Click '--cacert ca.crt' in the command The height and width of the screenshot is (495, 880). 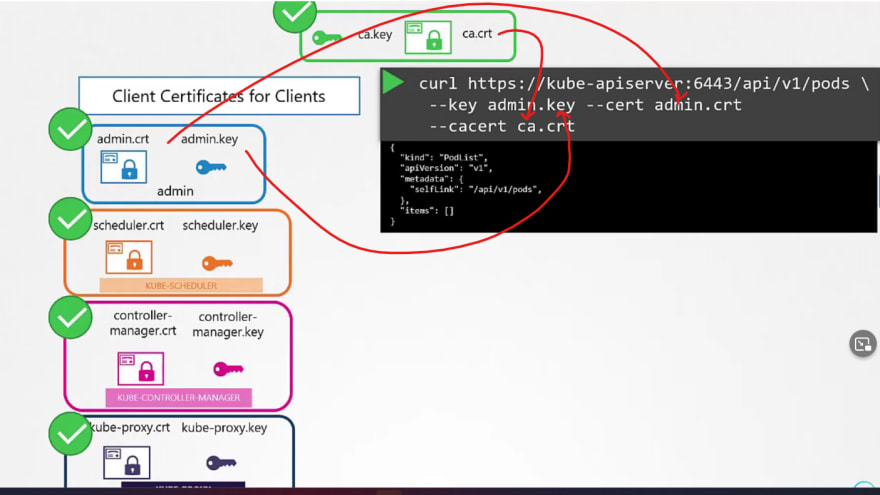point(502,126)
